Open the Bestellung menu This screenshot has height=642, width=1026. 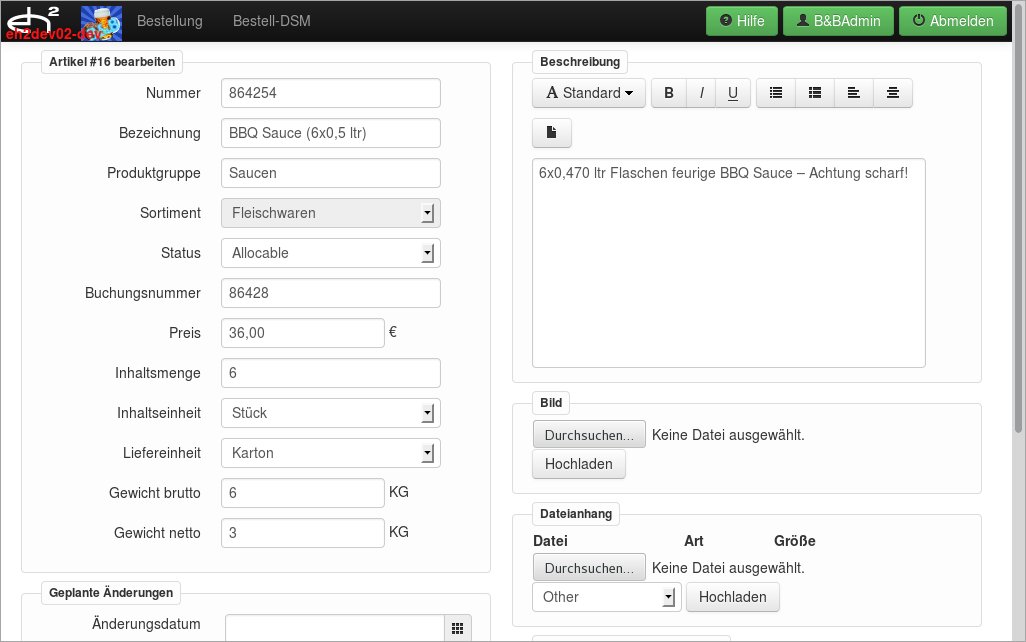169,21
